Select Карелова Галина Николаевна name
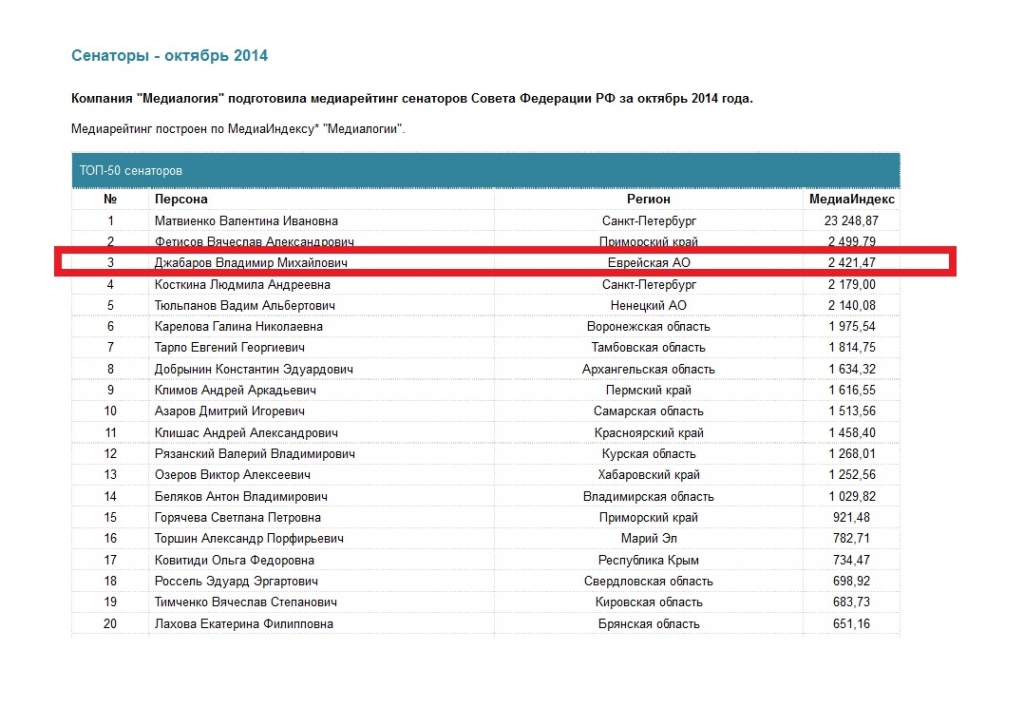 (x=238, y=326)
